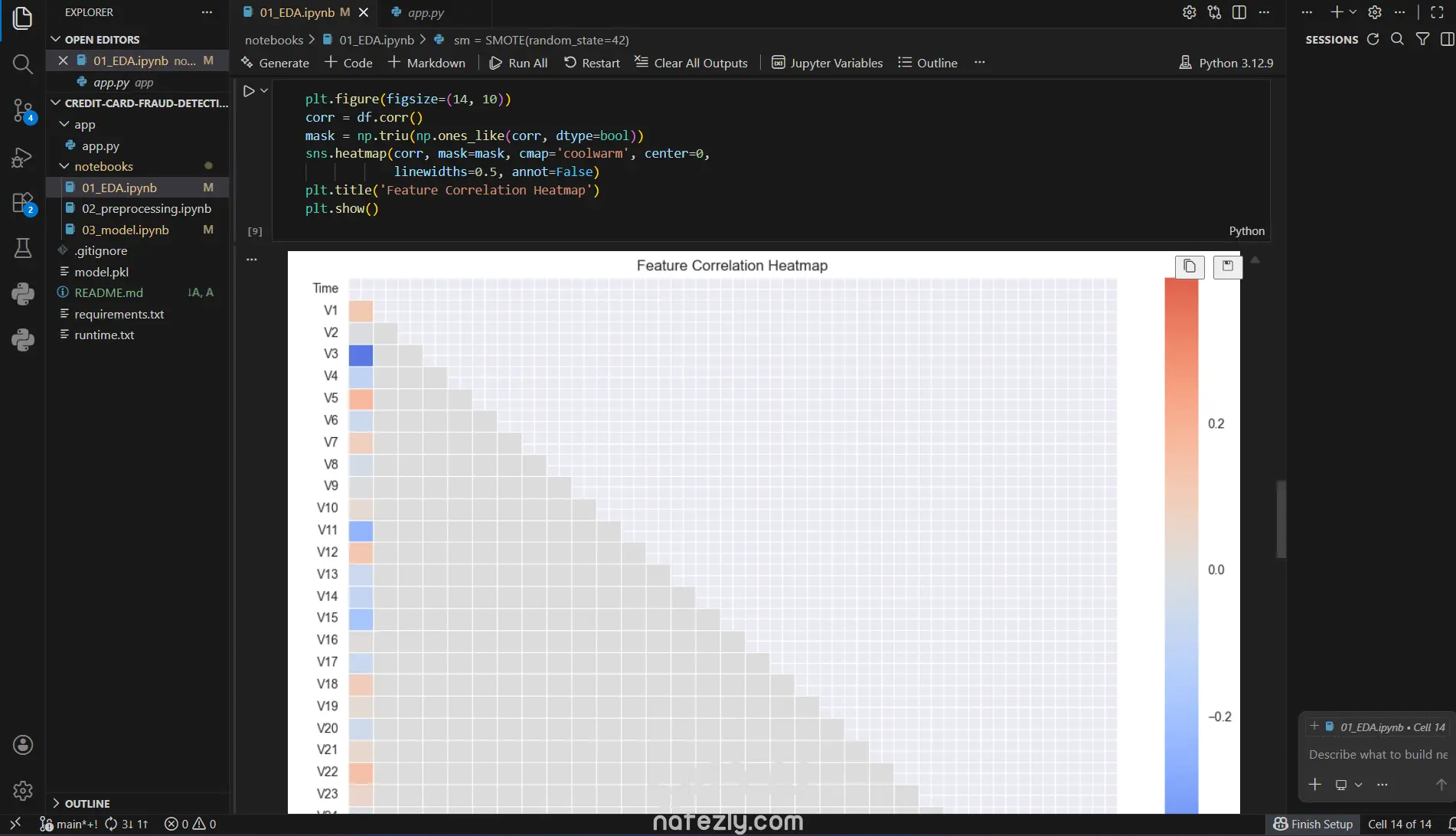The image size is (1456, 836).
Task: Open README.md in file tree
Action: [138, 292]
